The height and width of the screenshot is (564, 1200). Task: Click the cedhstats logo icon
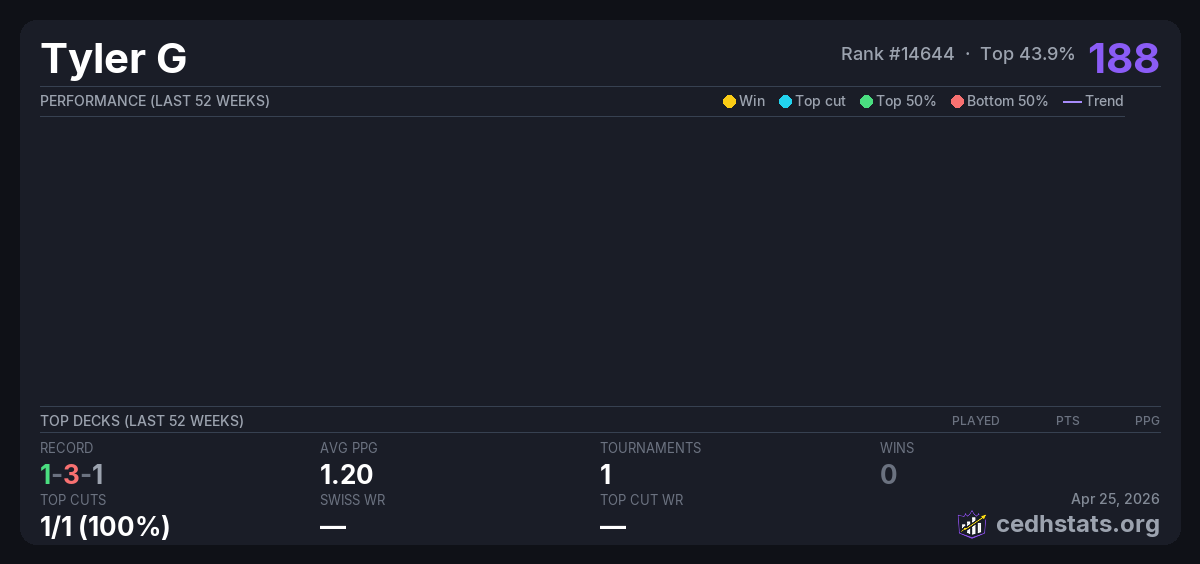pos(972,524)
